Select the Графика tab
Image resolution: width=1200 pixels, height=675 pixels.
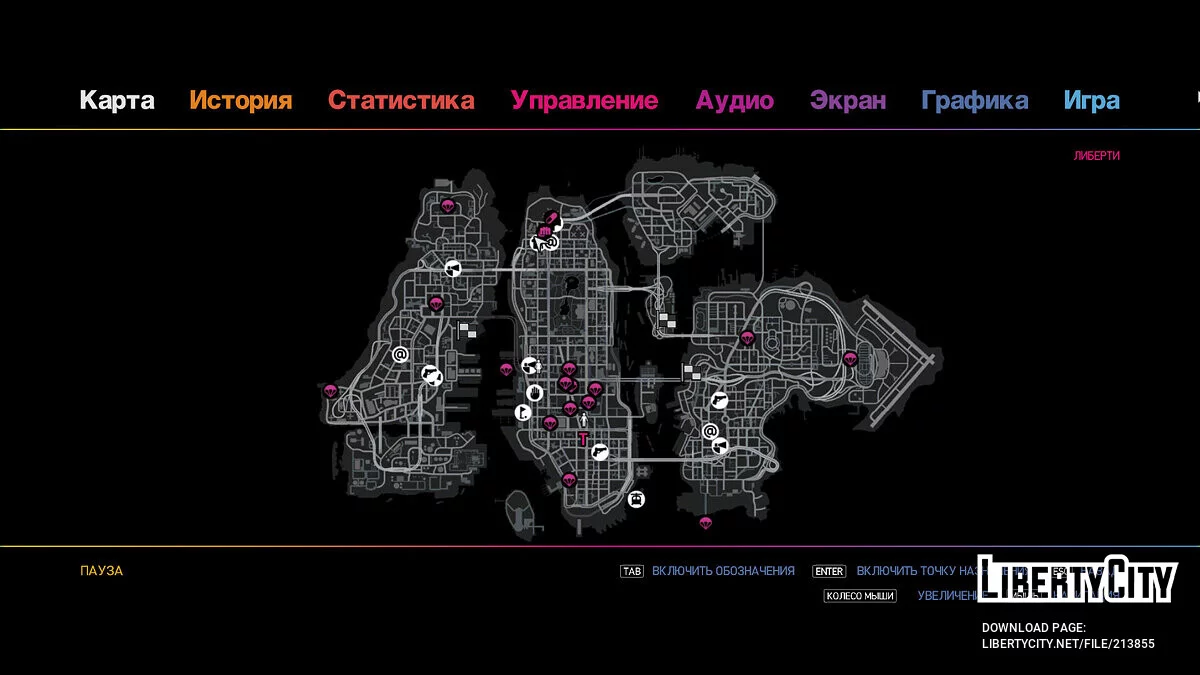tap(974, 100)
